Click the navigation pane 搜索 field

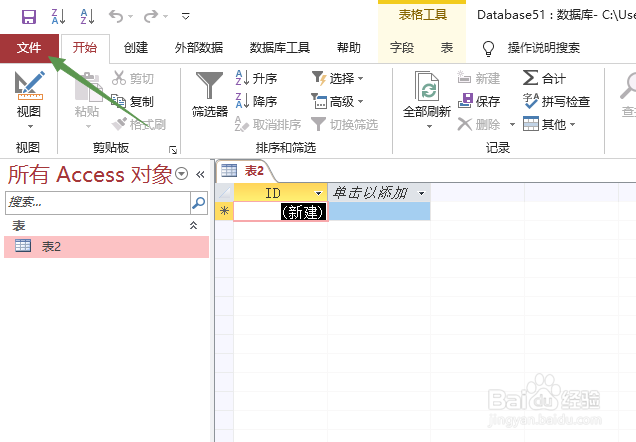pyautogui.click(x=98, y=202)
